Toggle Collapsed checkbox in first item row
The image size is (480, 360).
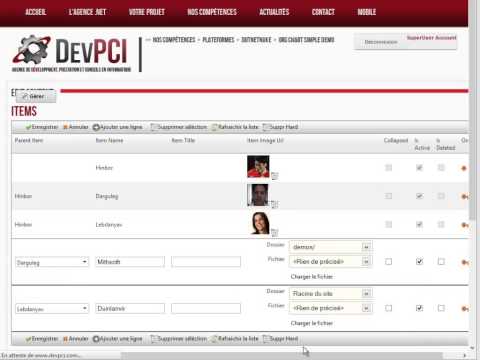click(388, 168)
